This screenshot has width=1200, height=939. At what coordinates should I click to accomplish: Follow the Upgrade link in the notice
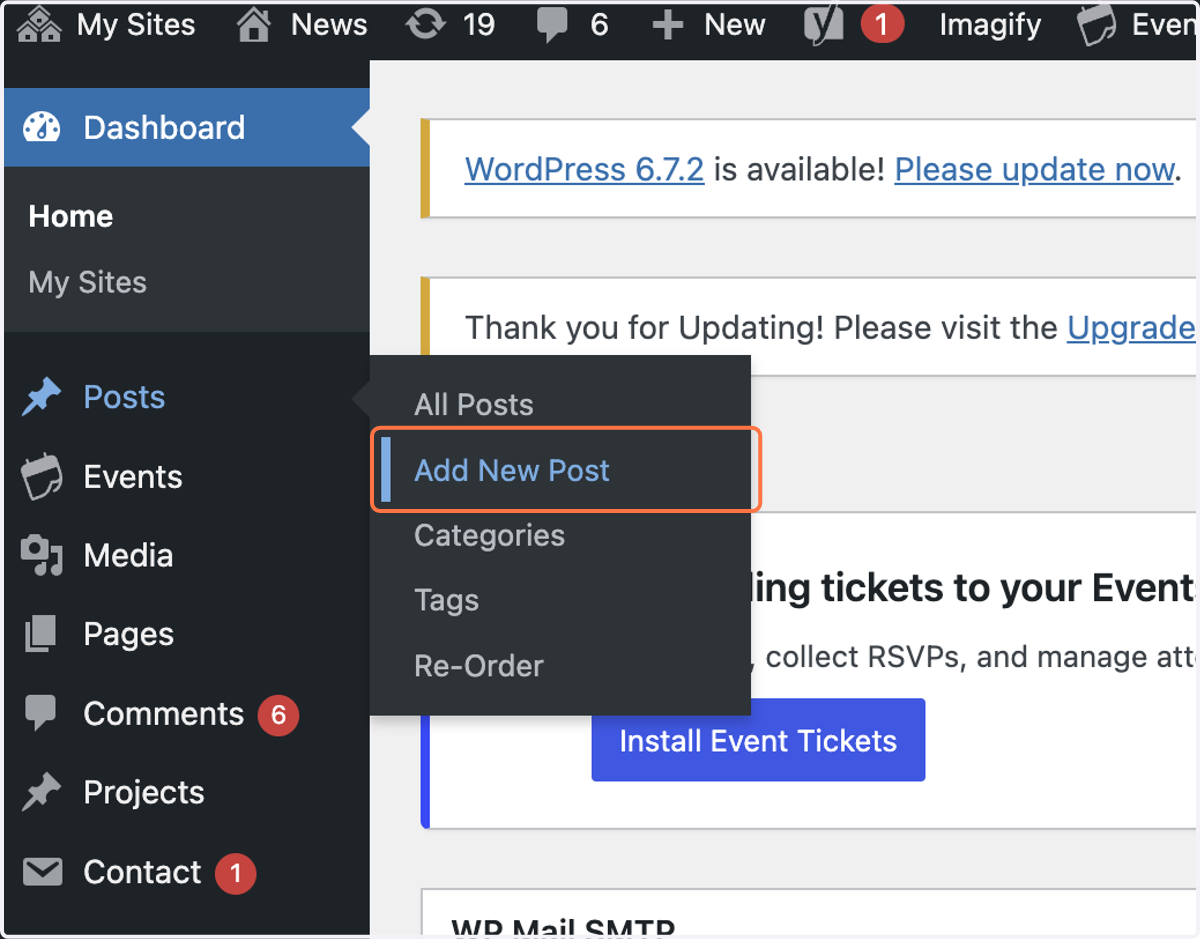point(1131,328)
